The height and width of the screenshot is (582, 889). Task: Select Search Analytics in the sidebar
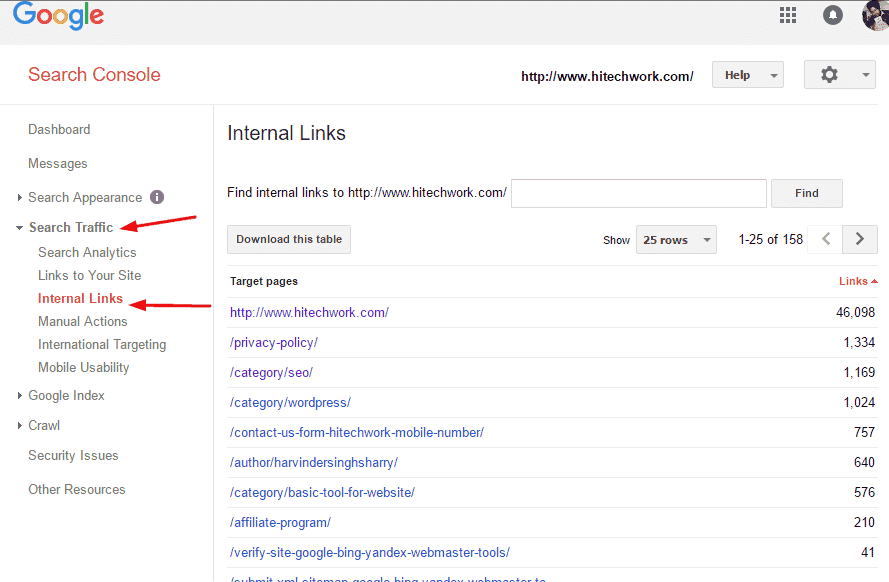click(87, 253)
